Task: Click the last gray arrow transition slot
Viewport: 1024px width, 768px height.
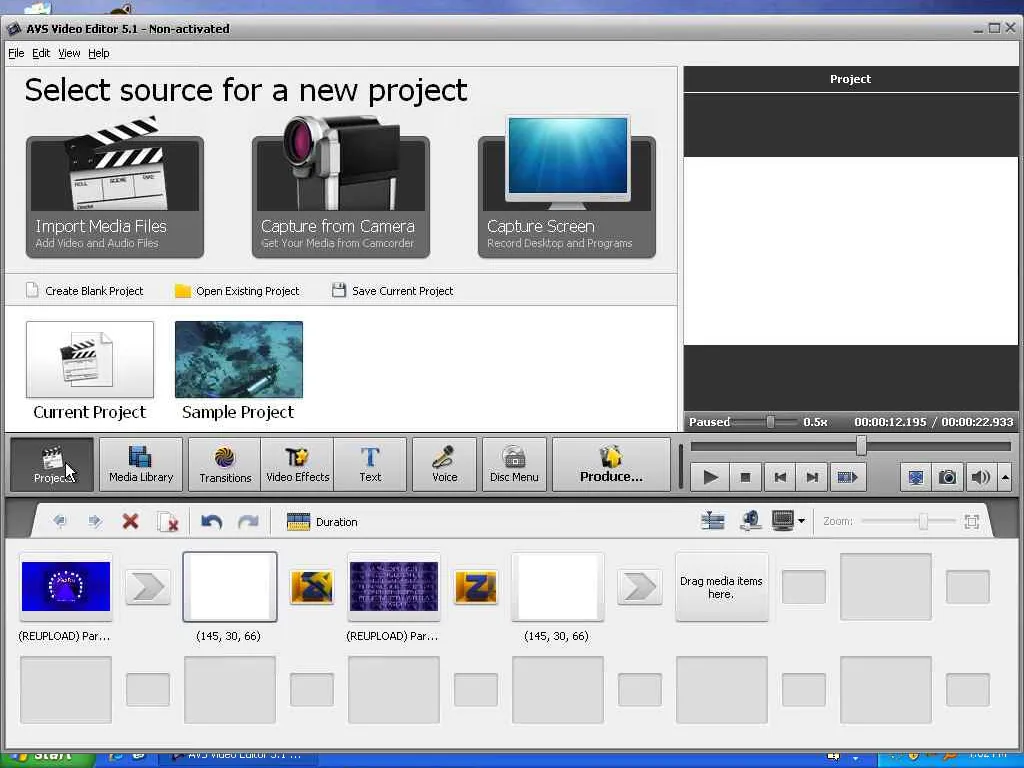Action: point(639,586)
